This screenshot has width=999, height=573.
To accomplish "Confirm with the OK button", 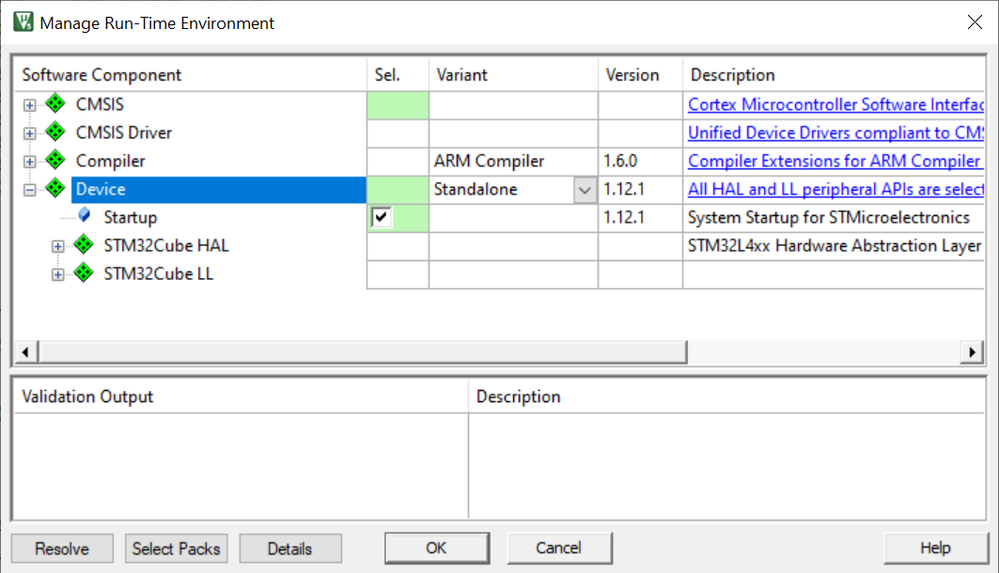I will (x=436, y=548).
